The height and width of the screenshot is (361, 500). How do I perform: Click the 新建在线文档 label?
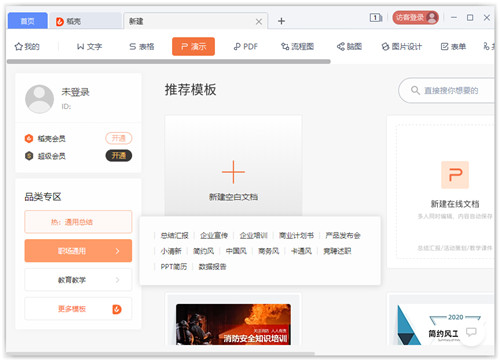[455, 204]
